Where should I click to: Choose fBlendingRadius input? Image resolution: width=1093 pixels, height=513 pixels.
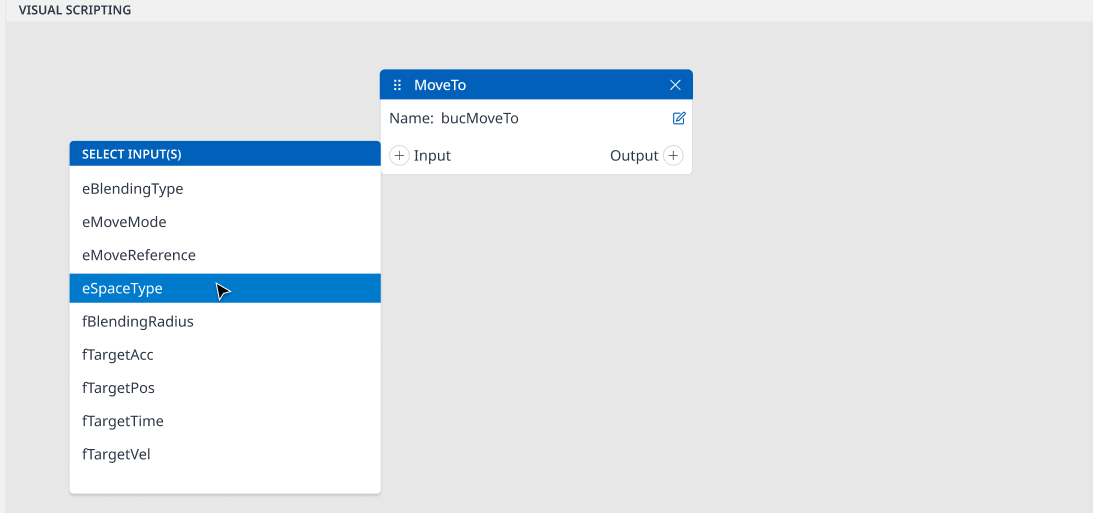point(225,322)
